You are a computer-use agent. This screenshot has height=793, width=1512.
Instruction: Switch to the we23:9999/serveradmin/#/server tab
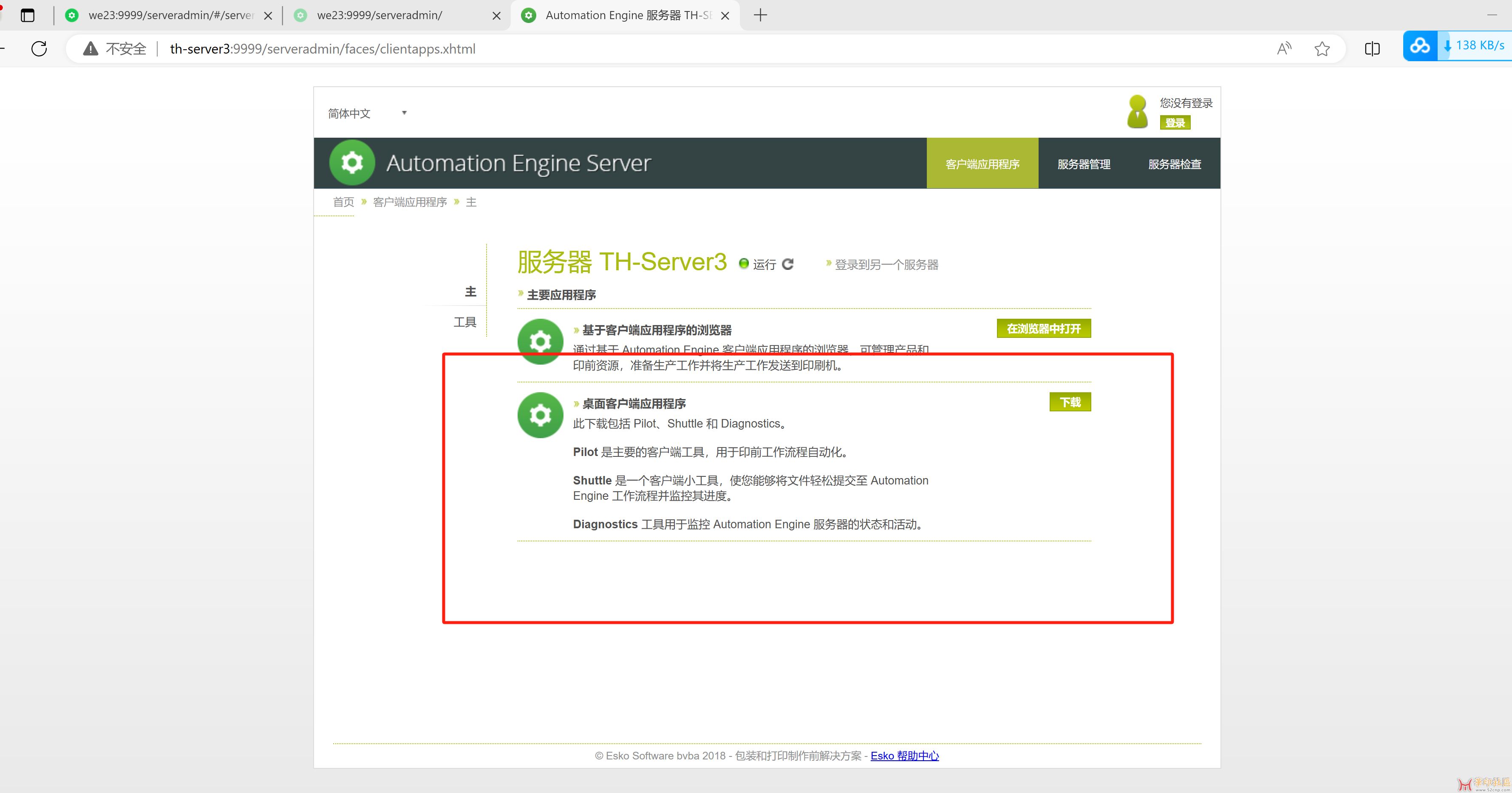[x=167, y=15]
